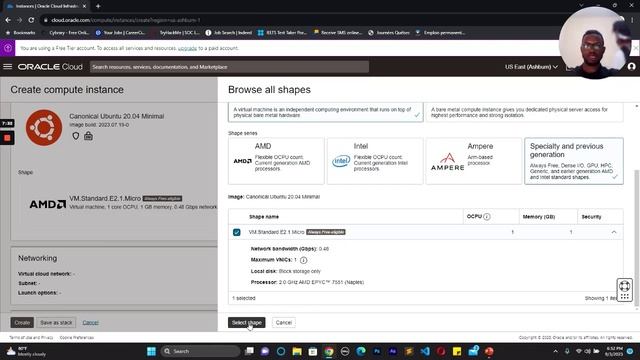
Task: Open Cookie Preferences footer link
Action: coord(77,338)
